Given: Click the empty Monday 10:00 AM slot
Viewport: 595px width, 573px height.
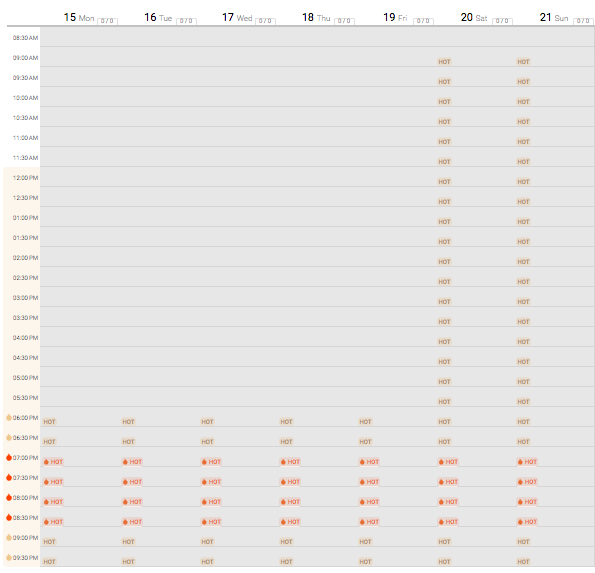Looking at the screenshot, I should [80, 97].
